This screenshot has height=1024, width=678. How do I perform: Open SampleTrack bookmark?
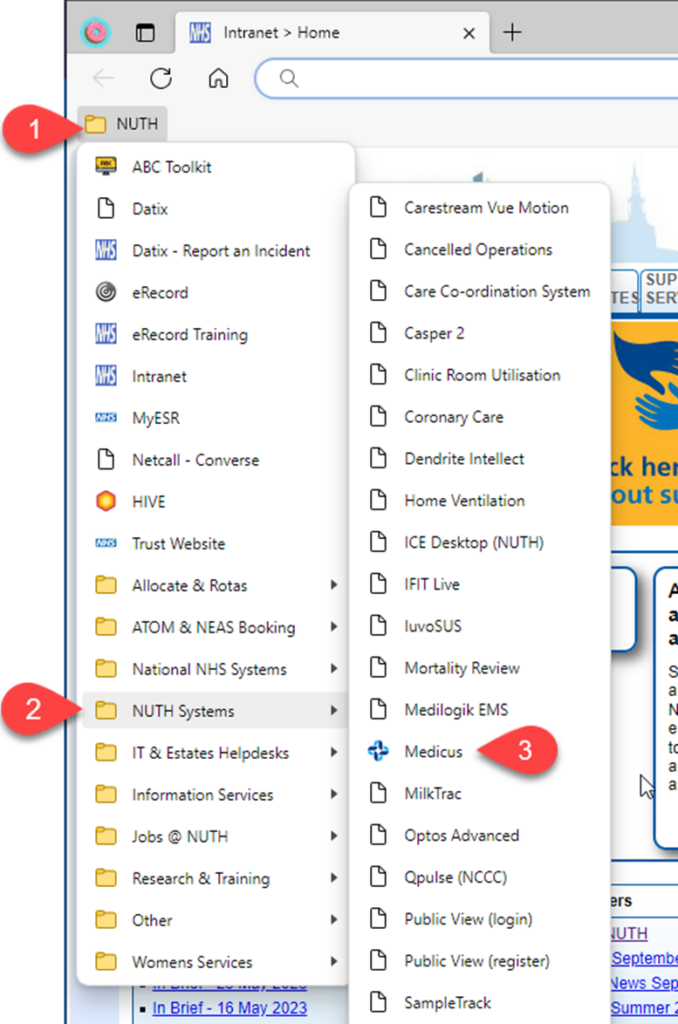tap(479, 1002)
